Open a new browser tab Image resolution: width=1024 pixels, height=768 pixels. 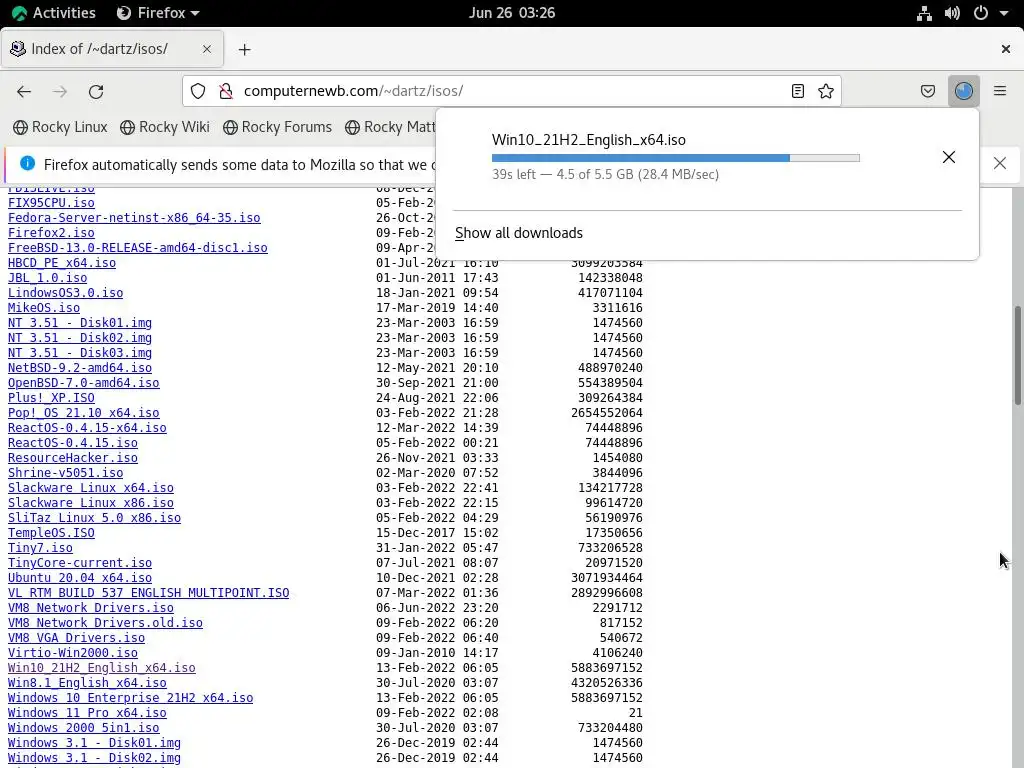point(244,50)
